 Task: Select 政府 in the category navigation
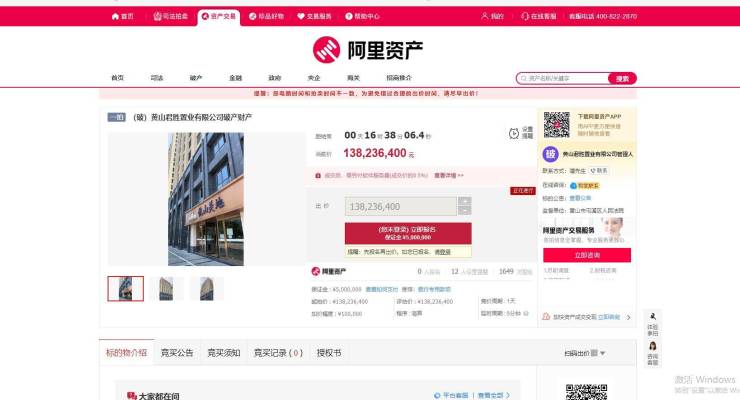(275, 78)
